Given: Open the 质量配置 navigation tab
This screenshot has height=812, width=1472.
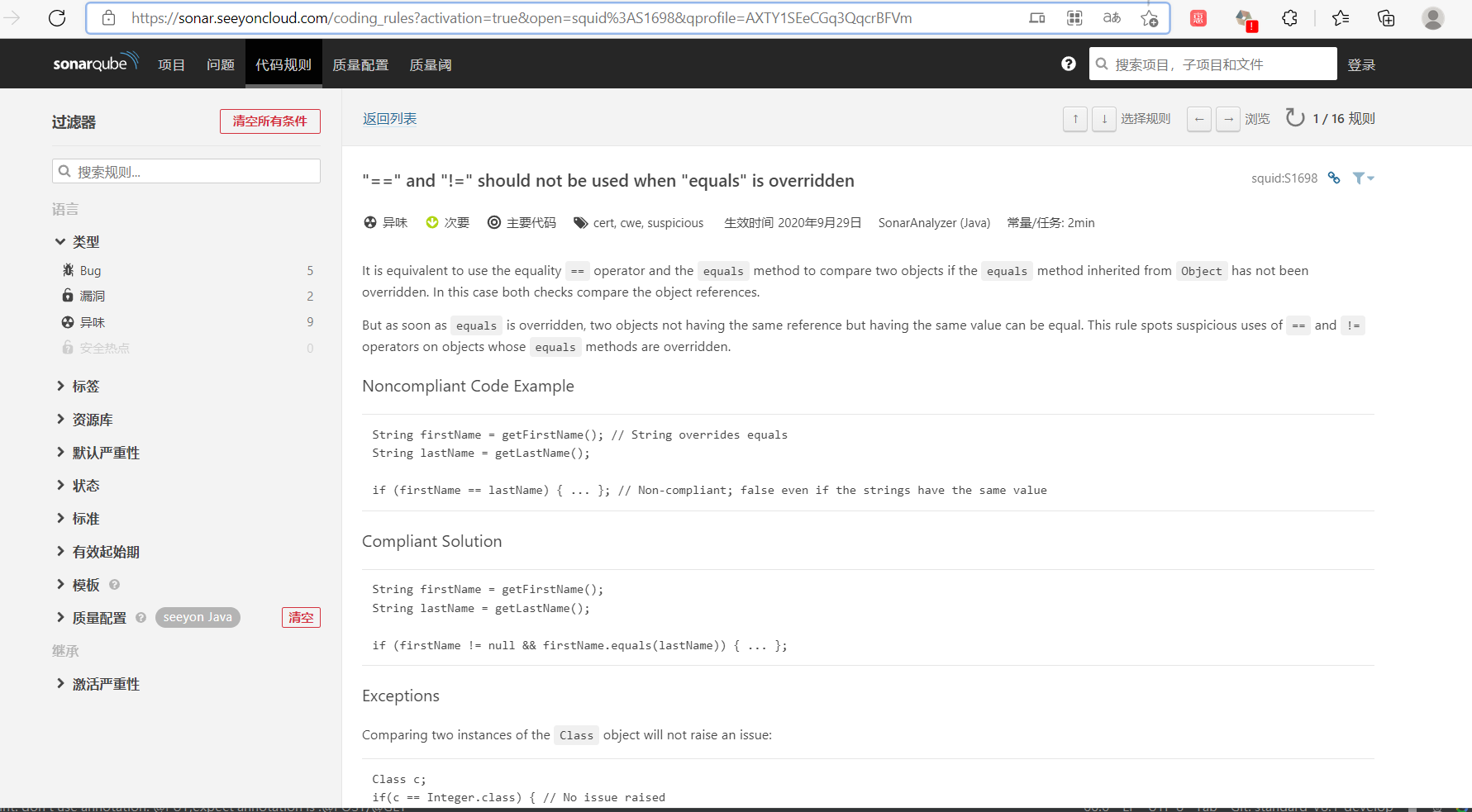Looking at the screenshot, I should coord(360,64).
